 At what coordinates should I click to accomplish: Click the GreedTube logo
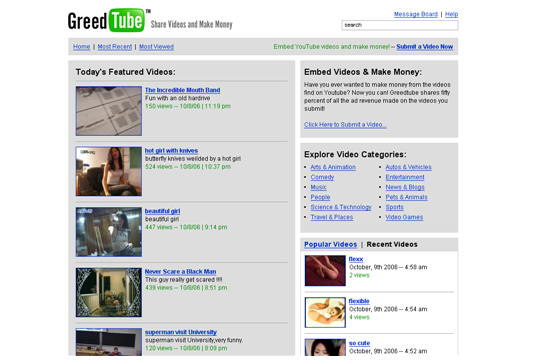(109, 20)
